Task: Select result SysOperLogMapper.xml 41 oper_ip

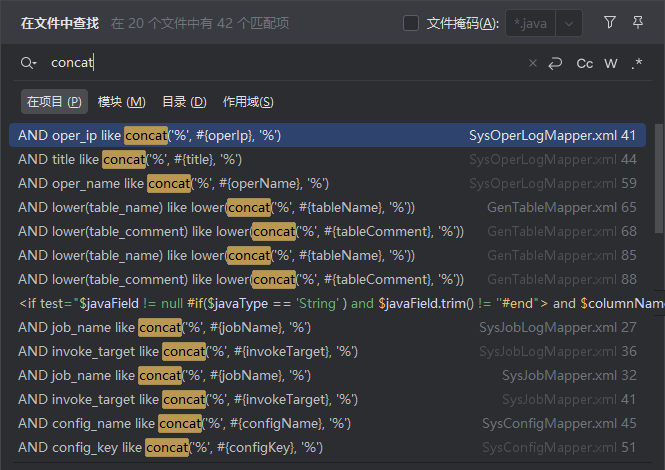Action: (x=327, y=135)
